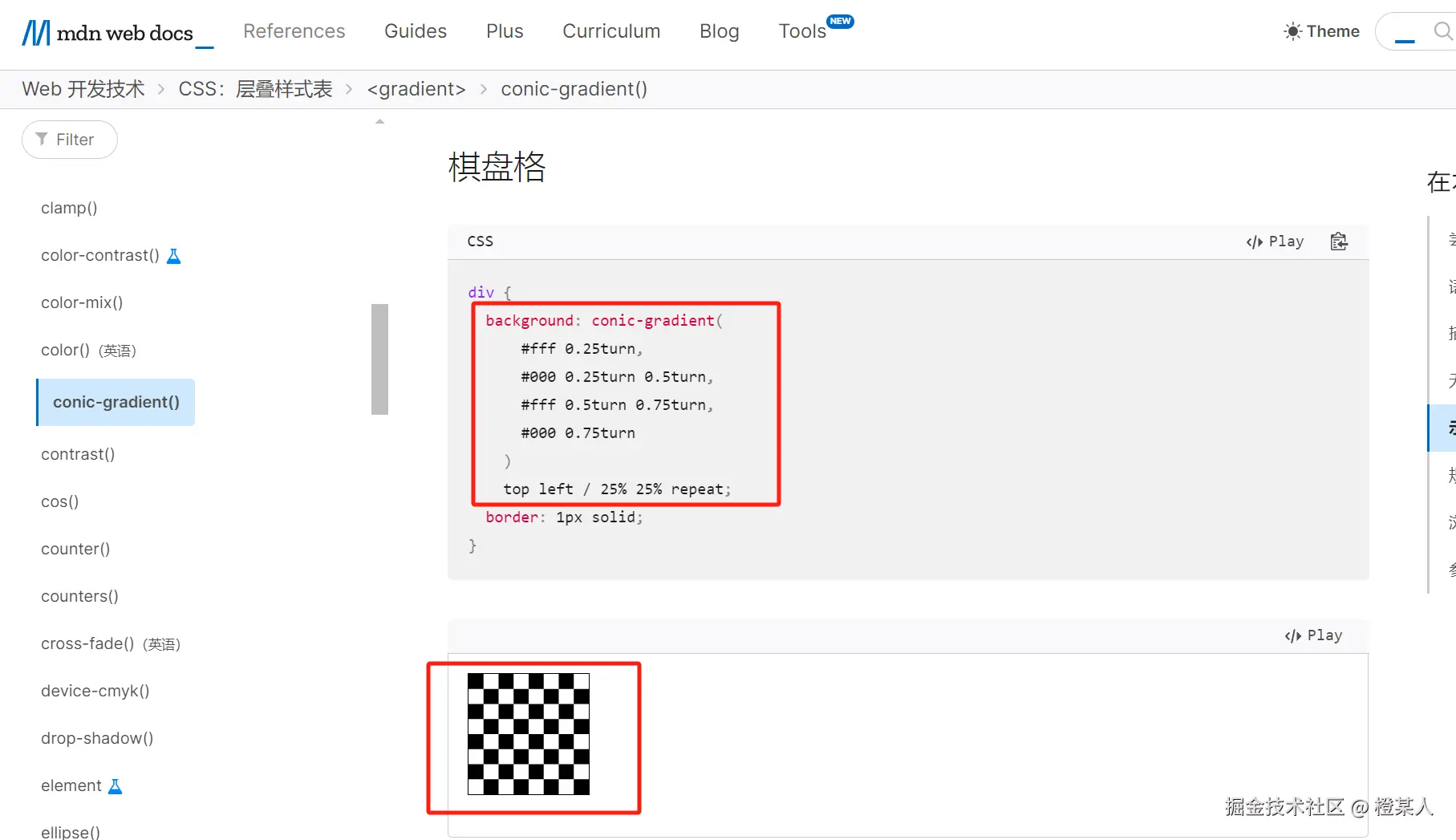This screenshot has width=1456, height=840.
Task: Click the CSS language label of code block
Action: click(x=480, y=241)
